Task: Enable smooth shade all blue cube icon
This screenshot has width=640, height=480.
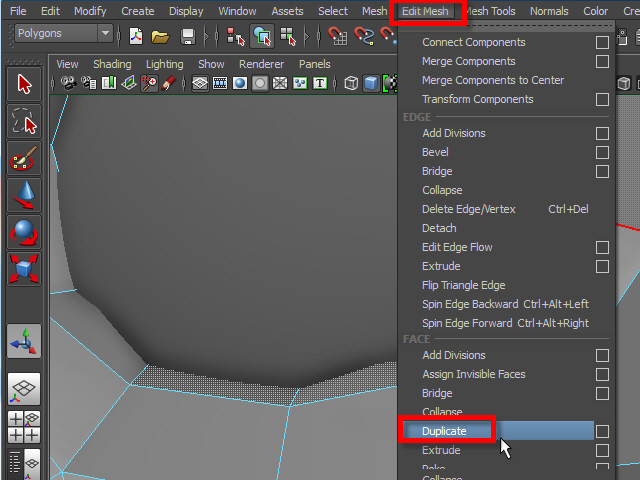Action: click(371, 83)
